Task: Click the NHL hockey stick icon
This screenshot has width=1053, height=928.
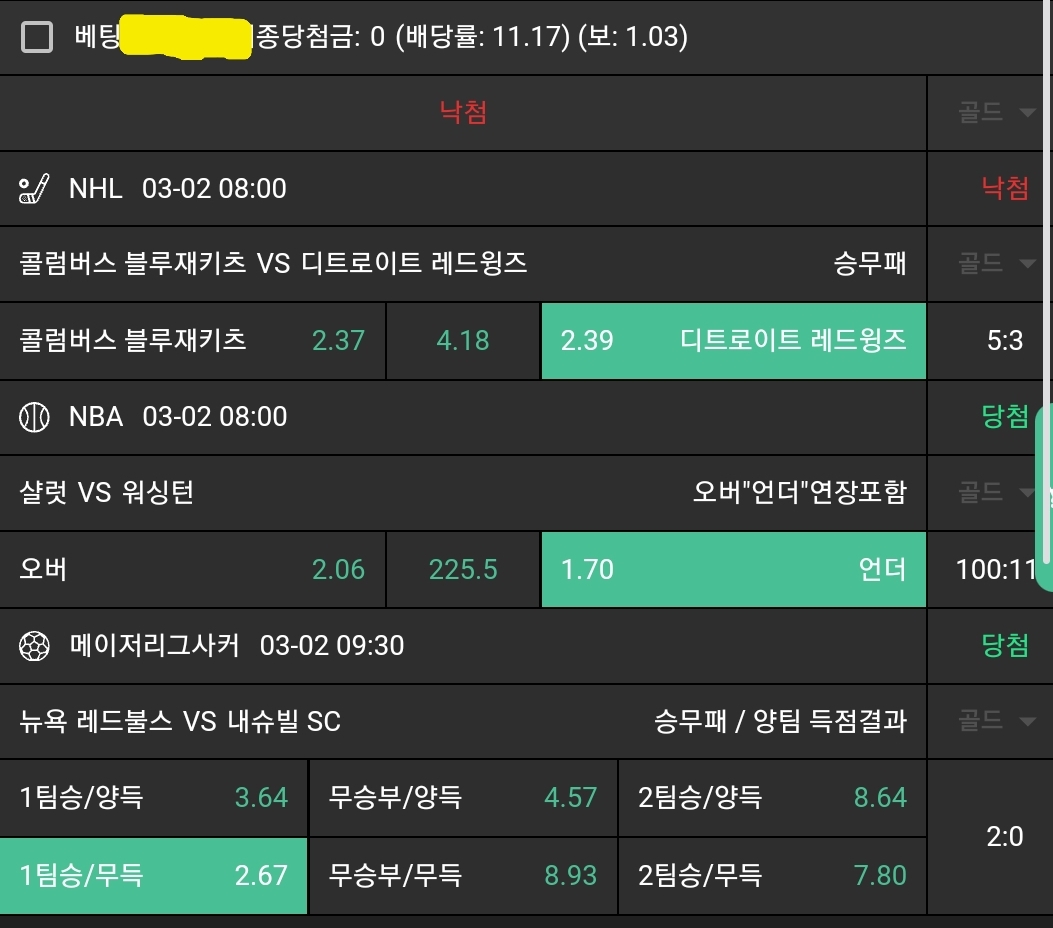Action: coord(34,188)
